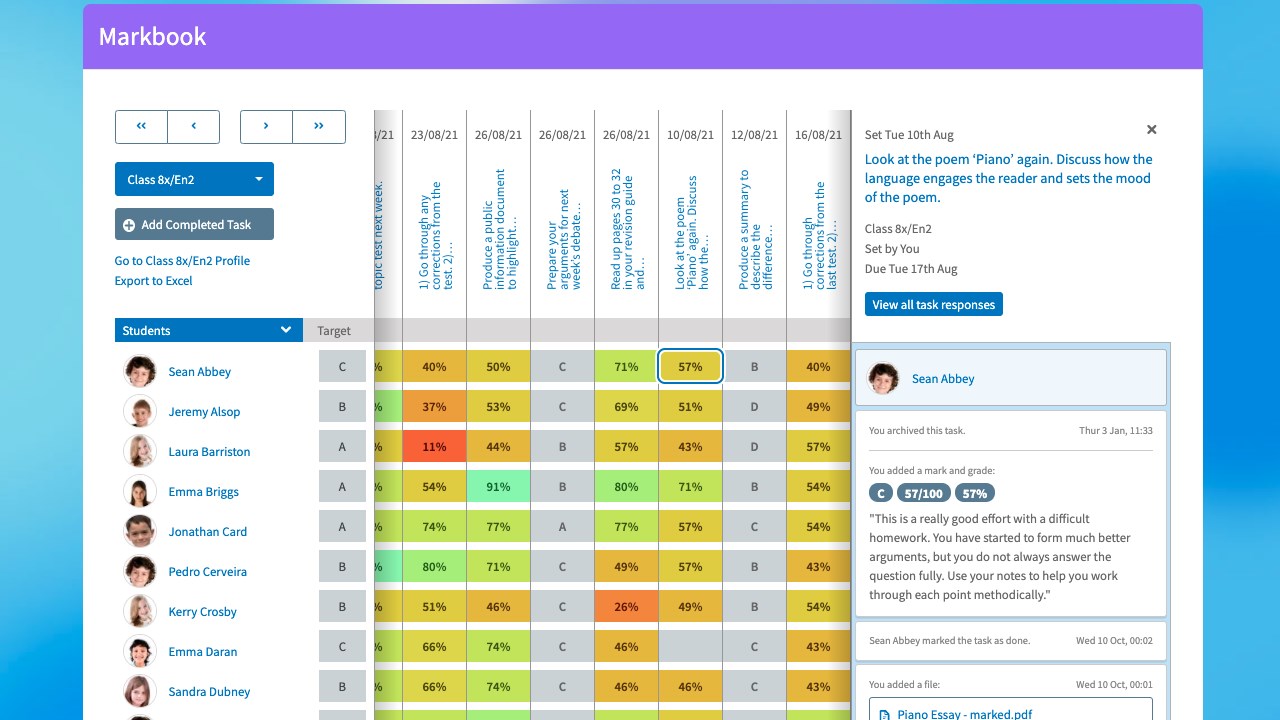Click Jonathan Card's avatar
The image size is (1280, 720).
tap(140, 531)
